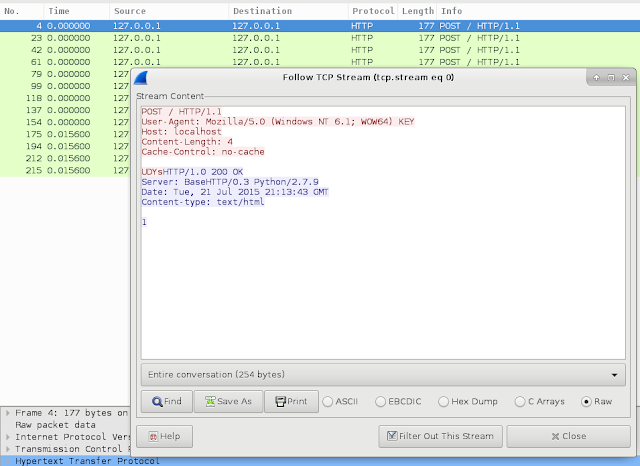Click the Raw packet data line
Screen dimensions: 640x466
[56, 425]
